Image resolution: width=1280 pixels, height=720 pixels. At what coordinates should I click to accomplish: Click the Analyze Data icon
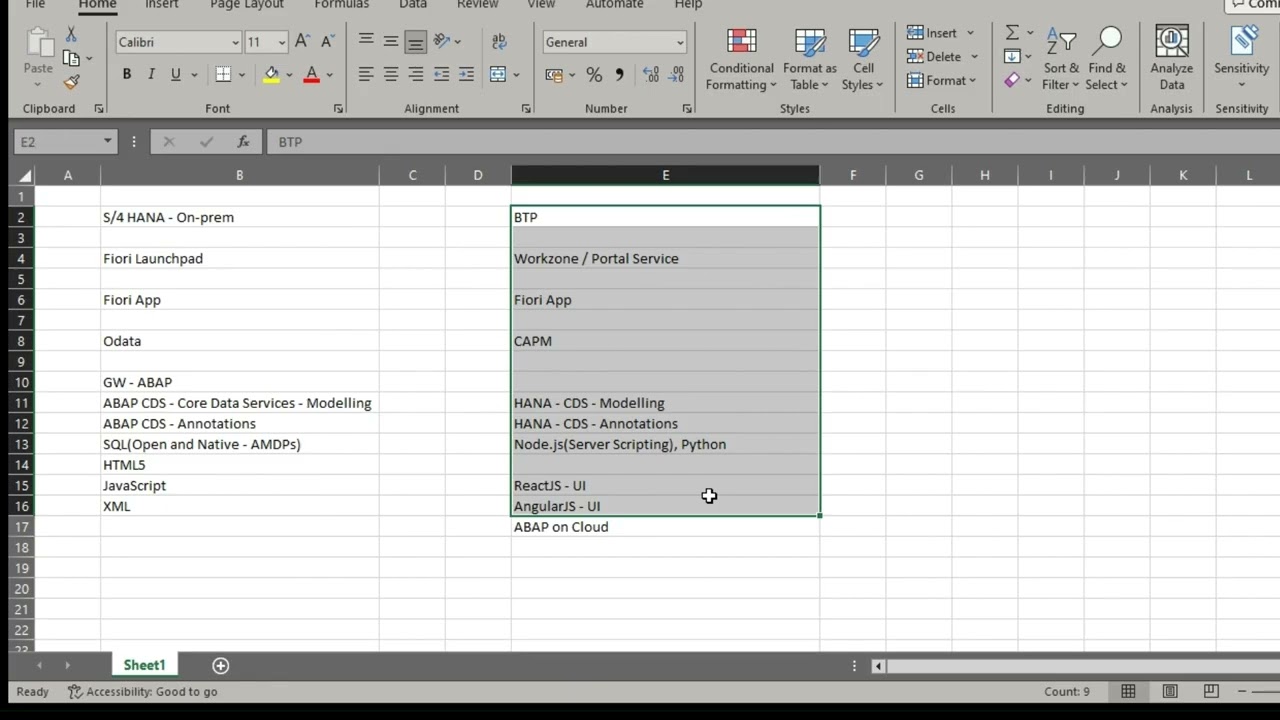click(1171, 57)
